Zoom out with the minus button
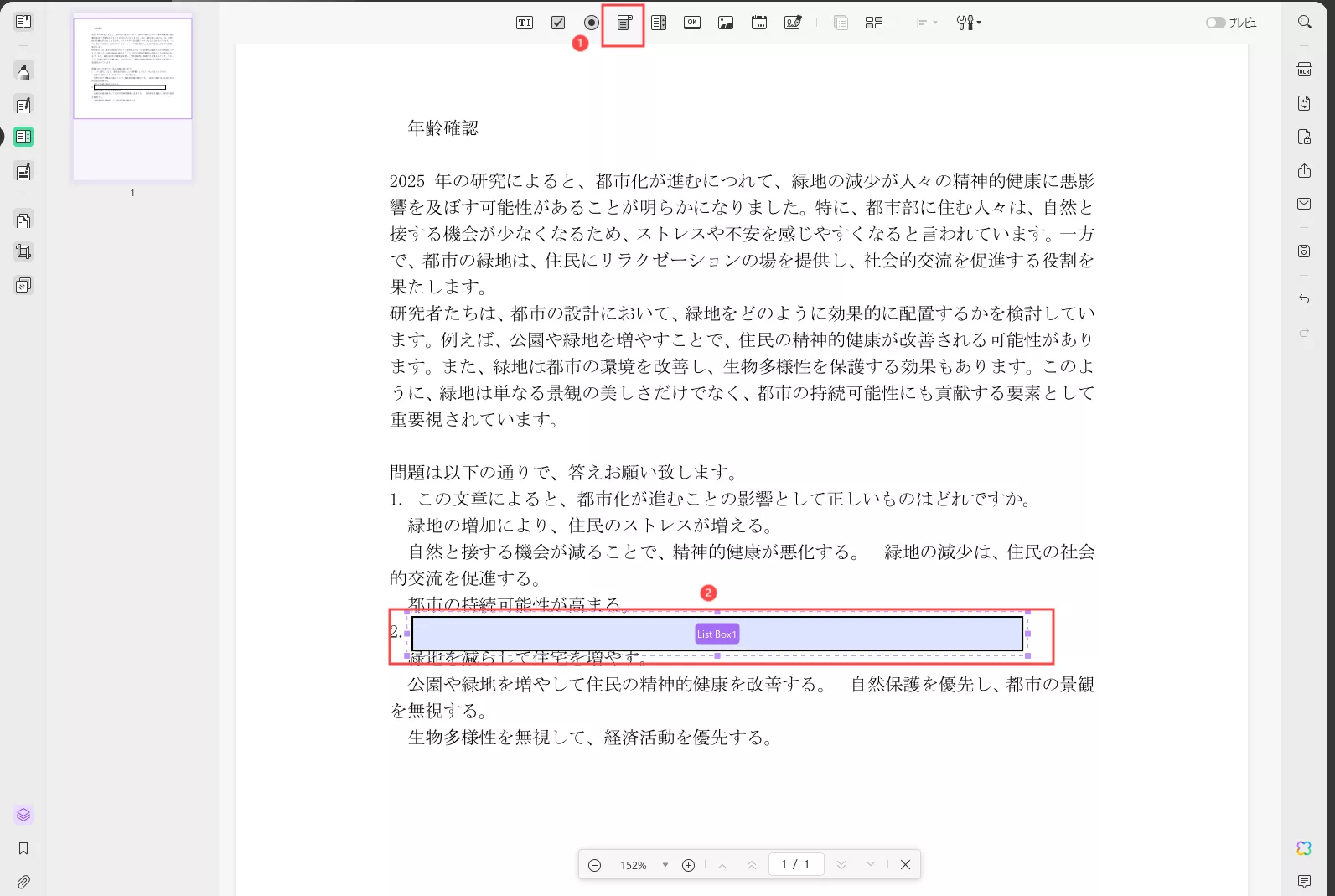Image resolution: width=1335 pixels, height=896 pixels. pyautogui.click(x=594, y=865)
